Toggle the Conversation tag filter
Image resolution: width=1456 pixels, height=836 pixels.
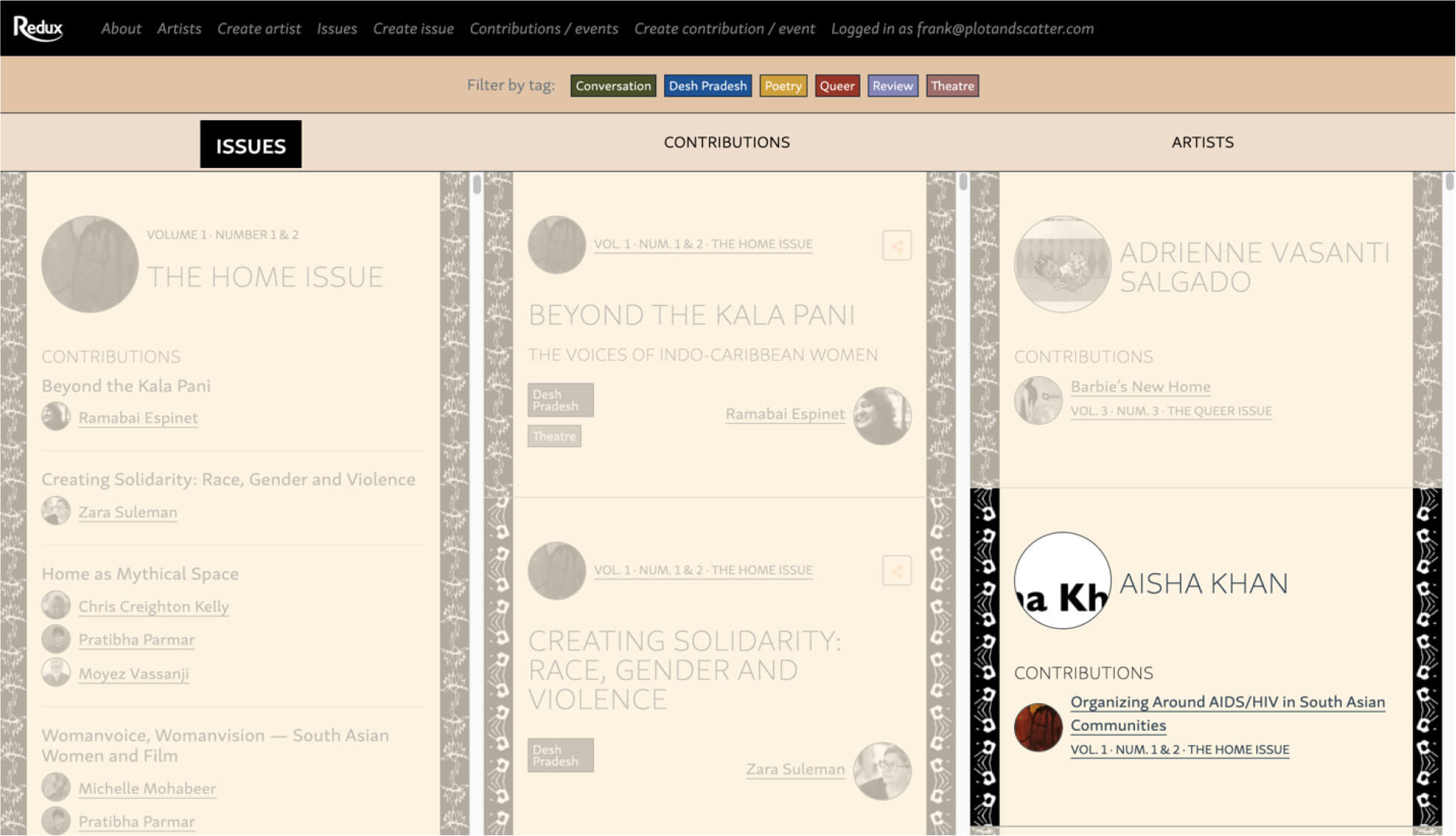click(613, 86)
